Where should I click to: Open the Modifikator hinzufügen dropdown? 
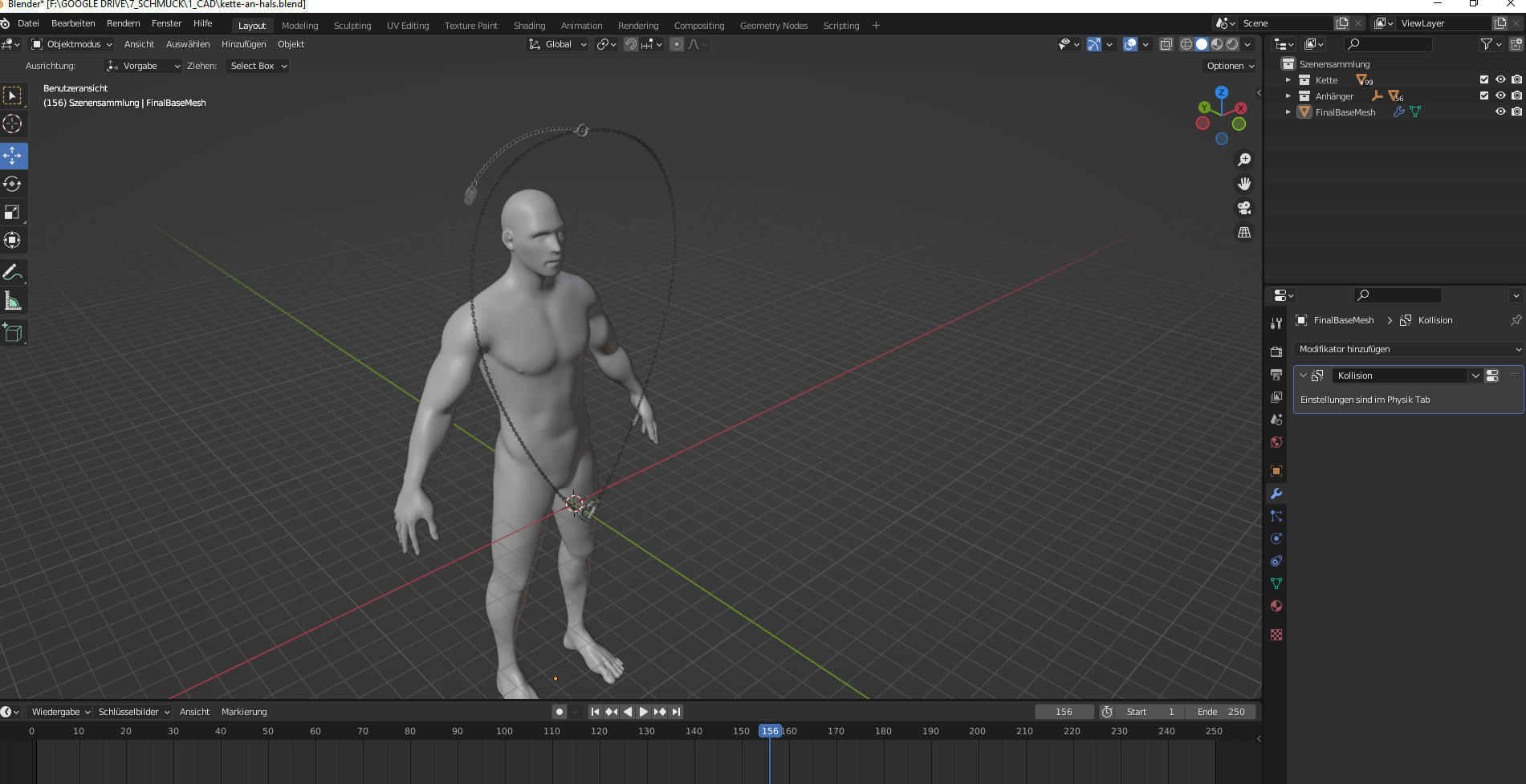1409,349
